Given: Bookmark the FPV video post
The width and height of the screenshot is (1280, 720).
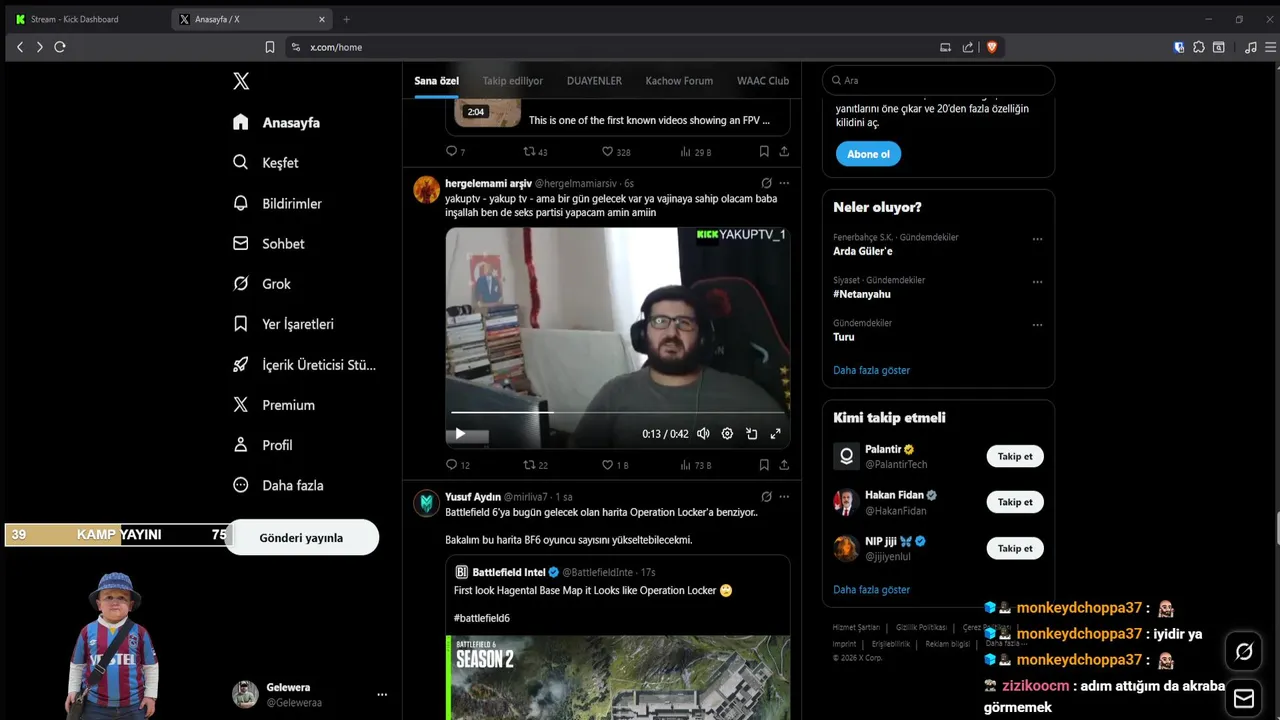Looking at the screenshot, I should pos(764,152).
